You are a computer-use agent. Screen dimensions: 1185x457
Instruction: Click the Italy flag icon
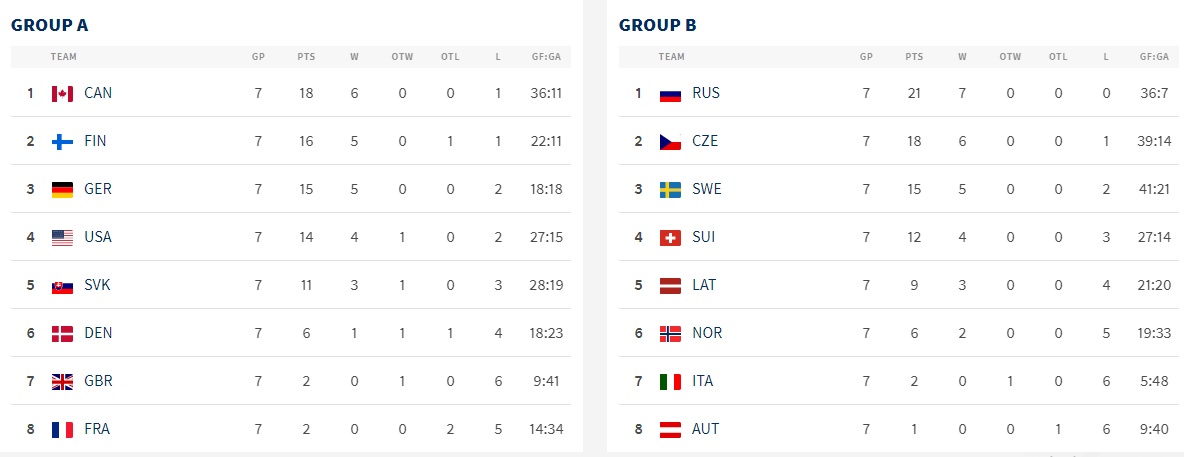[670, 381]
